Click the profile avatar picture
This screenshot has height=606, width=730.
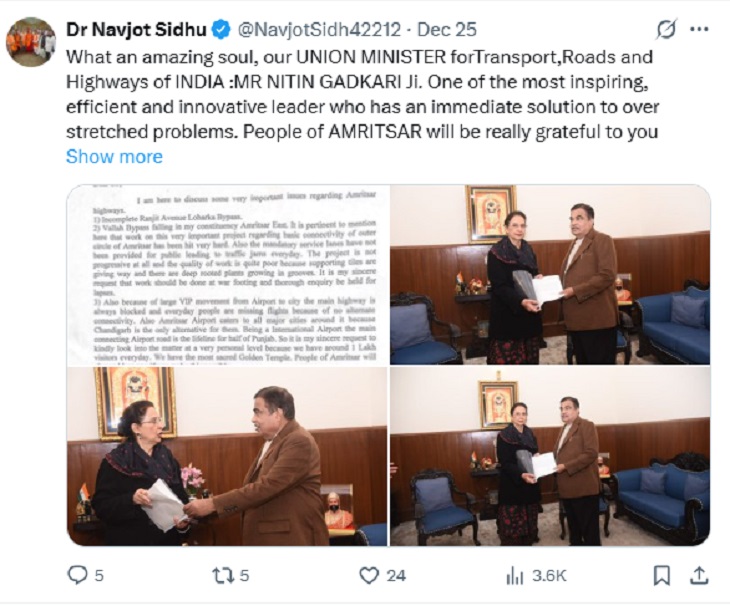31,42
